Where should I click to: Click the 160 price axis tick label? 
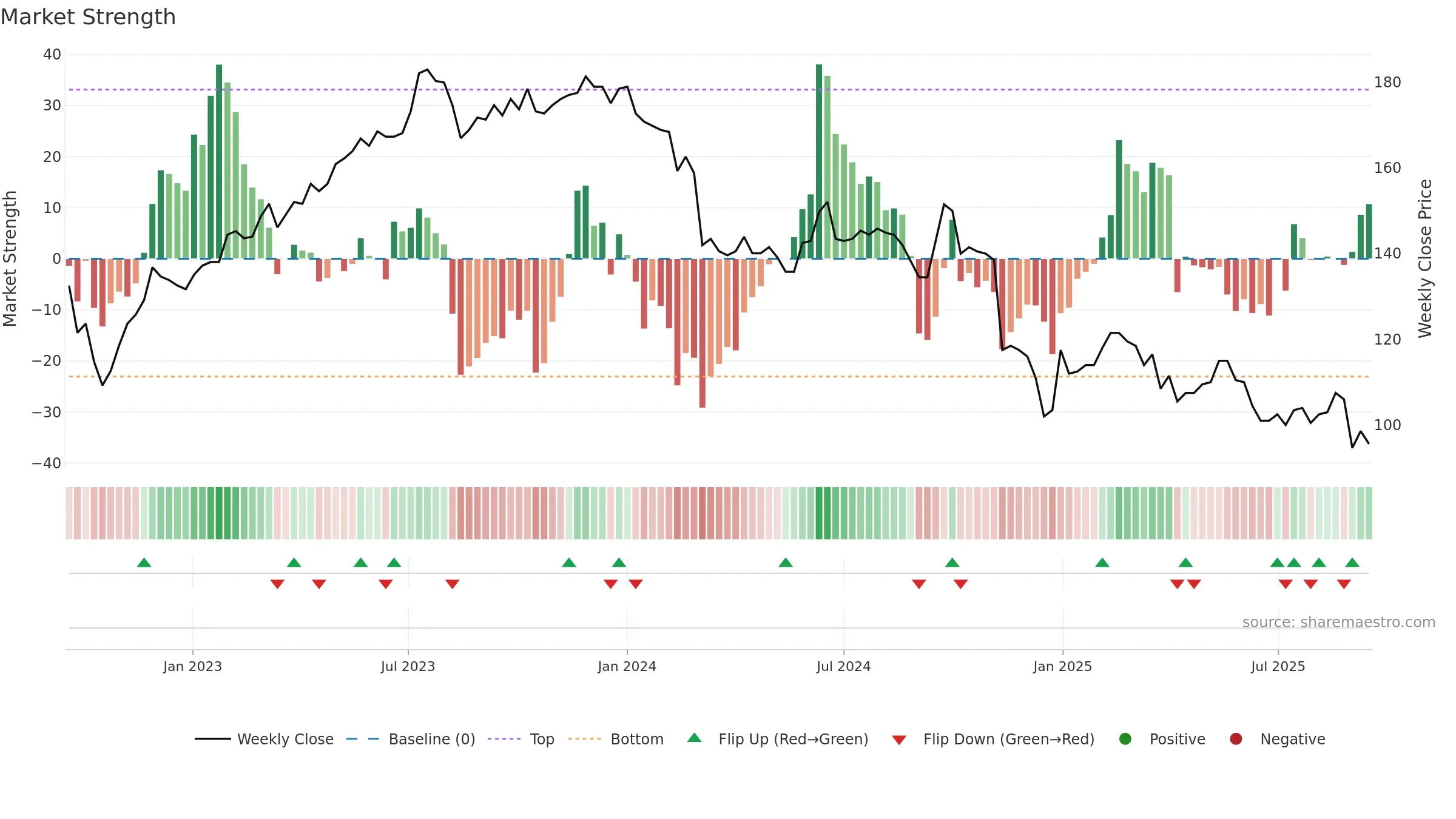(x=1387, y=167)
